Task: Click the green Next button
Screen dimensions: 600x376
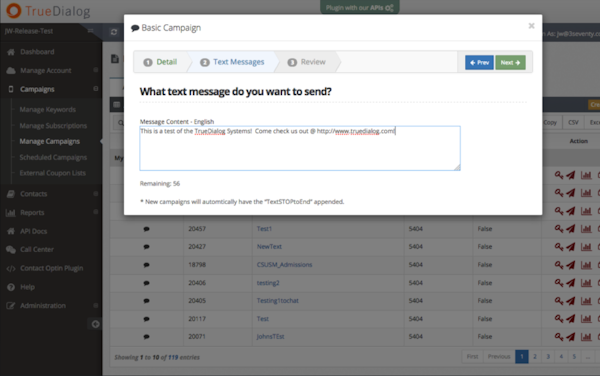Action: (x=510, y=62)
